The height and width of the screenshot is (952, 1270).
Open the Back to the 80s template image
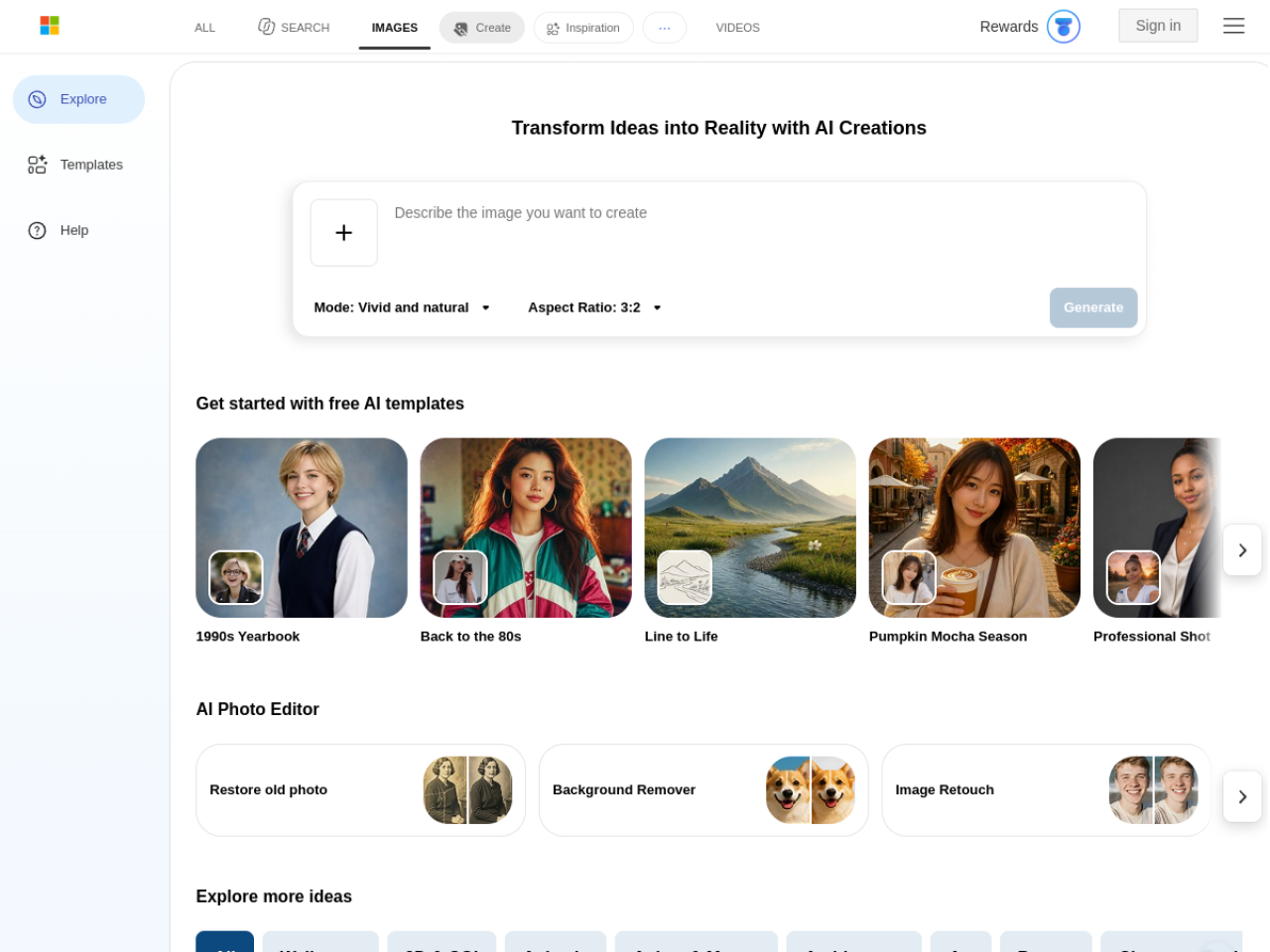tap(526, 528)
